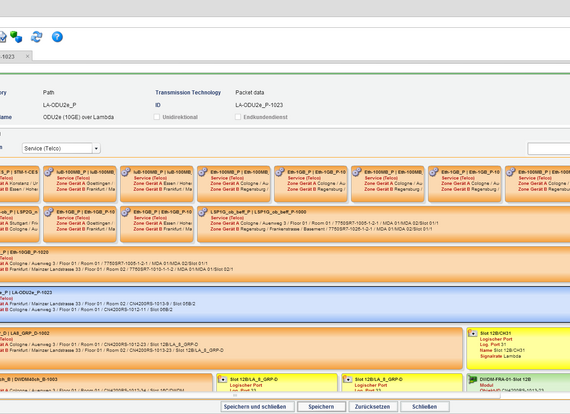Enable the Unidirektional checkbox
Image resolution: width=570 pixels, height=414 pixels.
point(157,117)
